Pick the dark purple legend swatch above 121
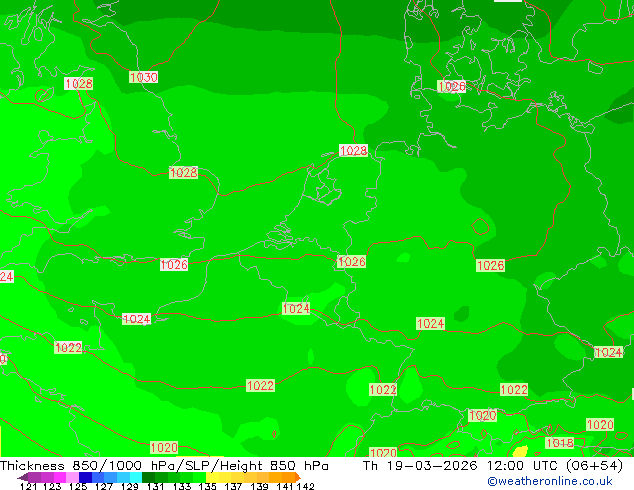634x490 pixels. pos(34,477)
